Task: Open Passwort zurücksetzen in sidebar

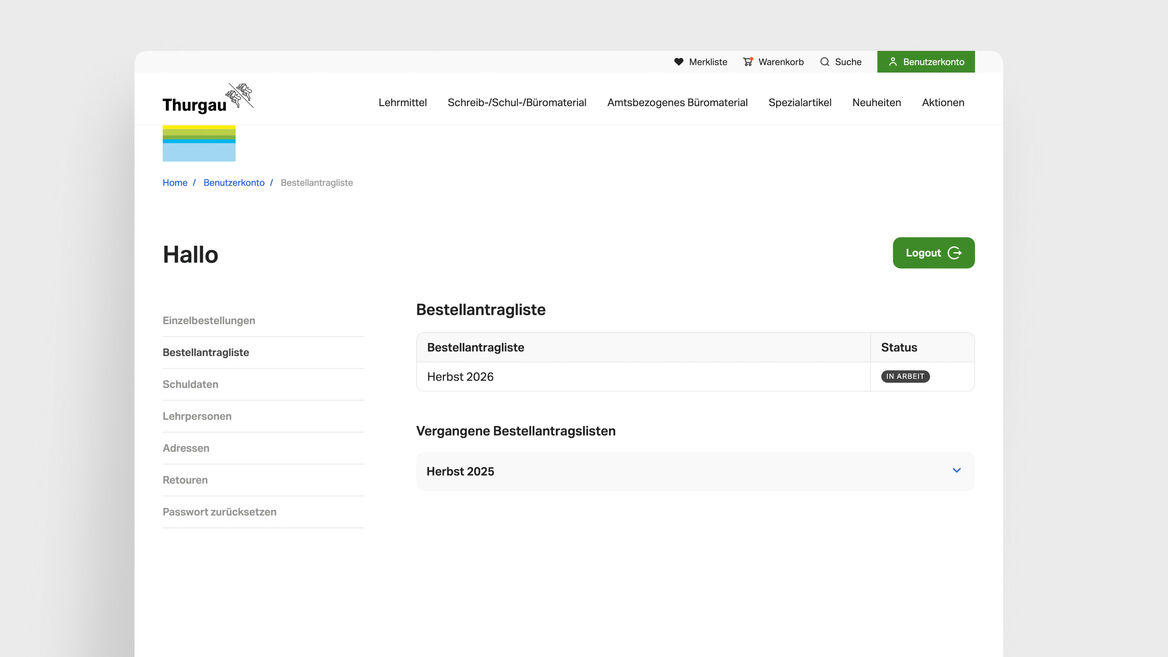Action: point(219,512)
